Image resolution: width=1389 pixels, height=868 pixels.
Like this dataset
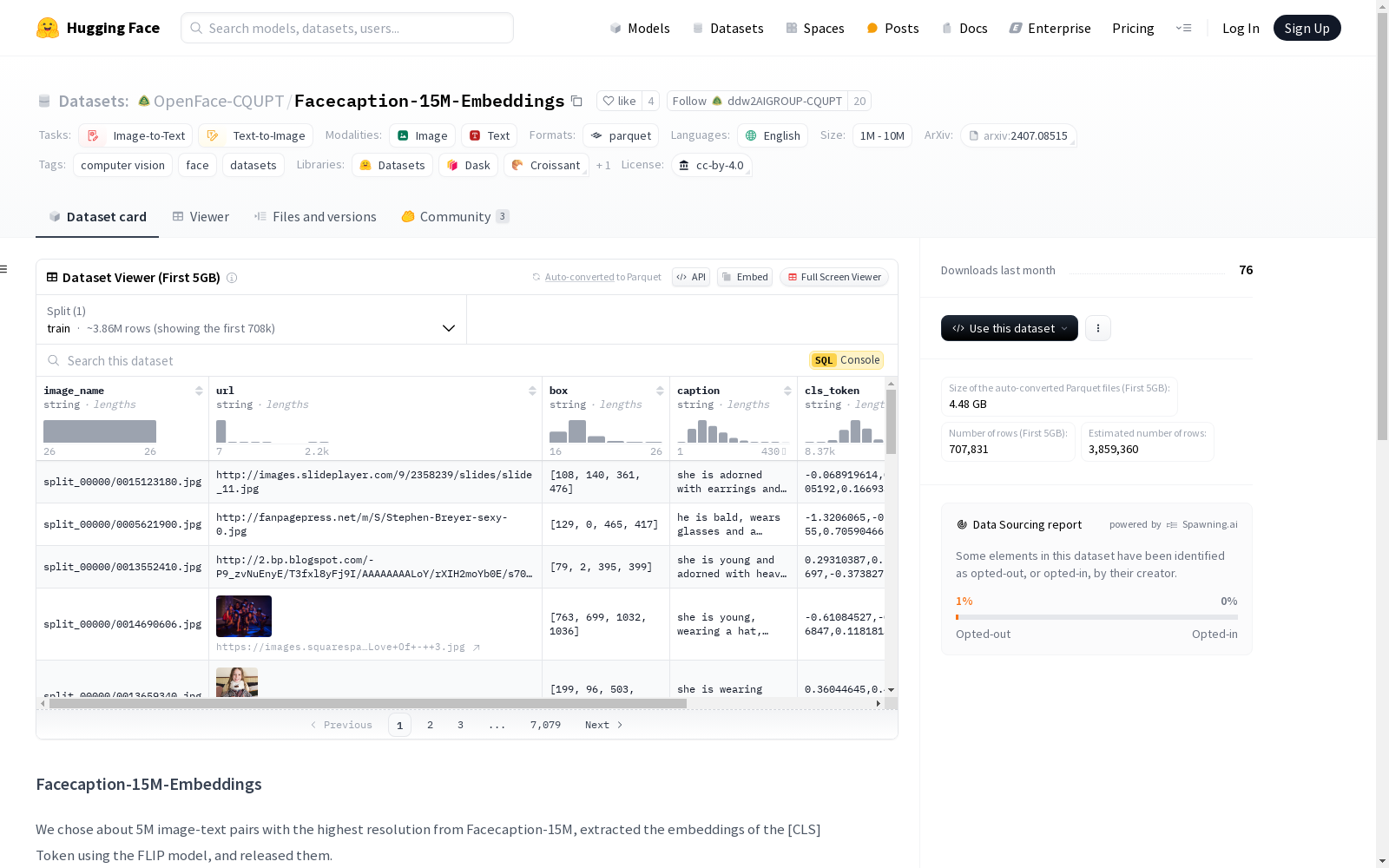tap(620, 101)
